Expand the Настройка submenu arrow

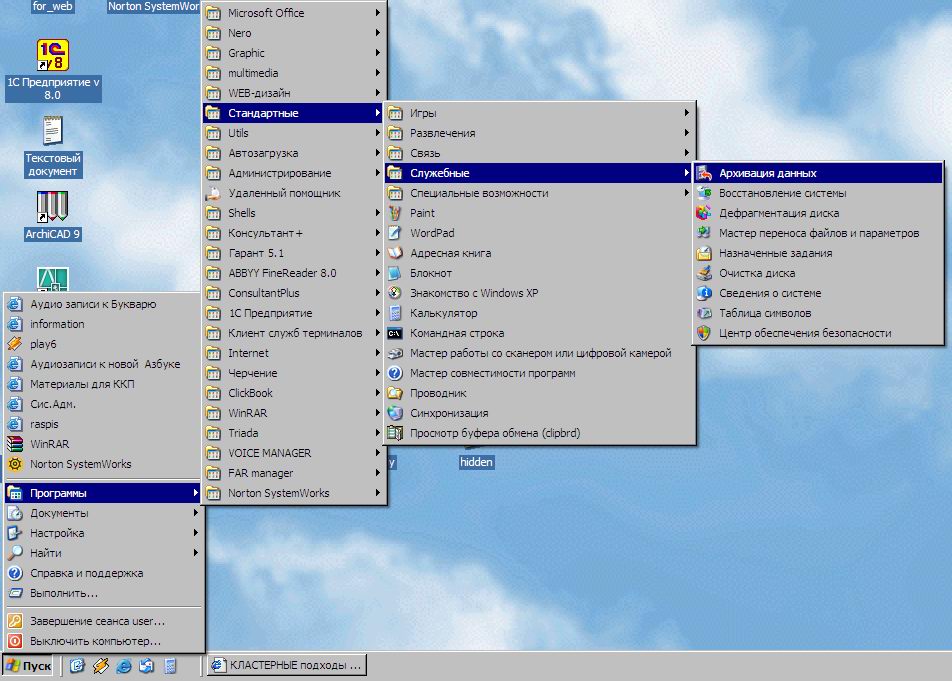pos(196,533)
